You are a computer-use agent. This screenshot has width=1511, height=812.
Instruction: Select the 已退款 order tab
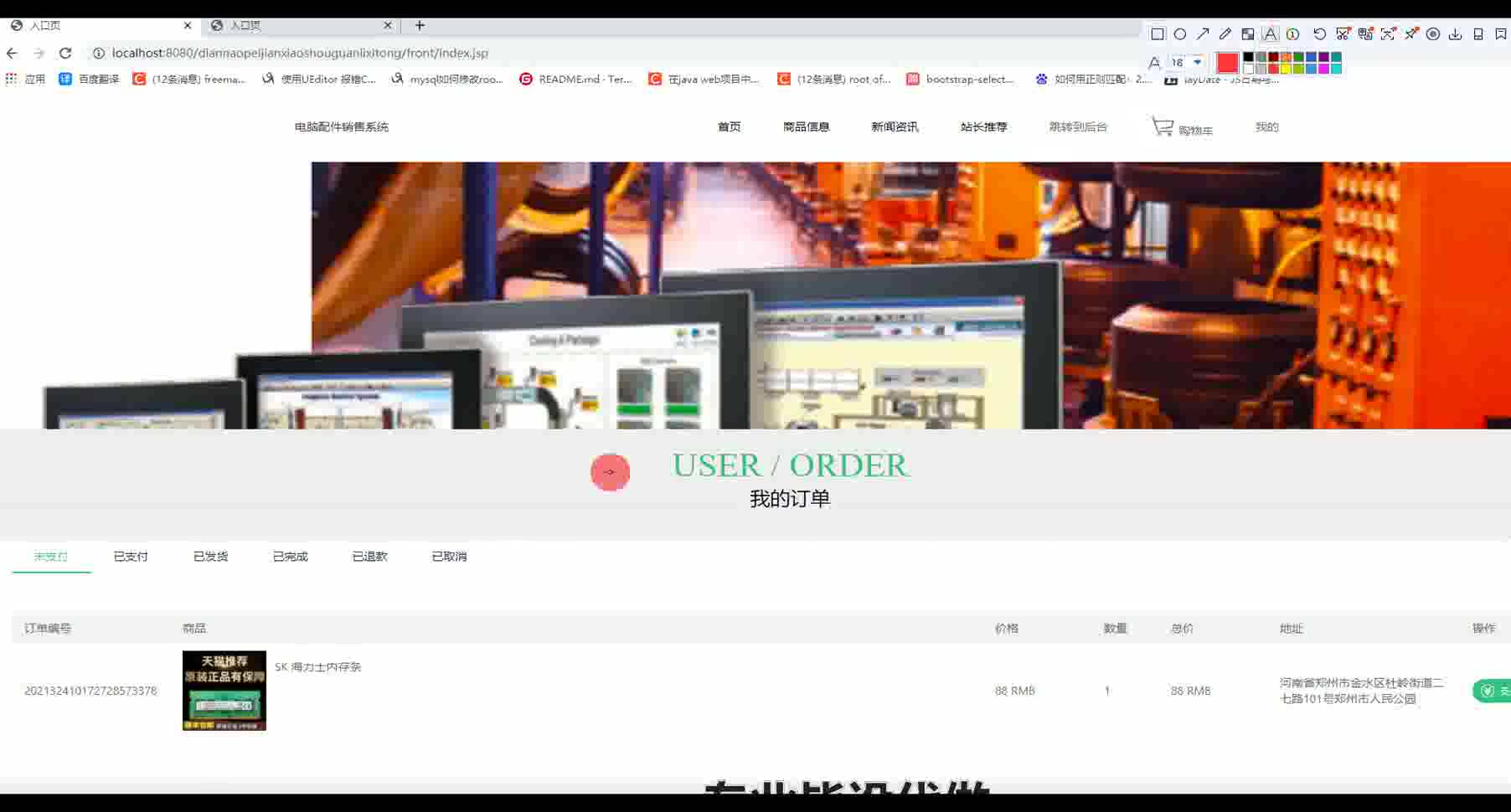[x=369, y=557]
